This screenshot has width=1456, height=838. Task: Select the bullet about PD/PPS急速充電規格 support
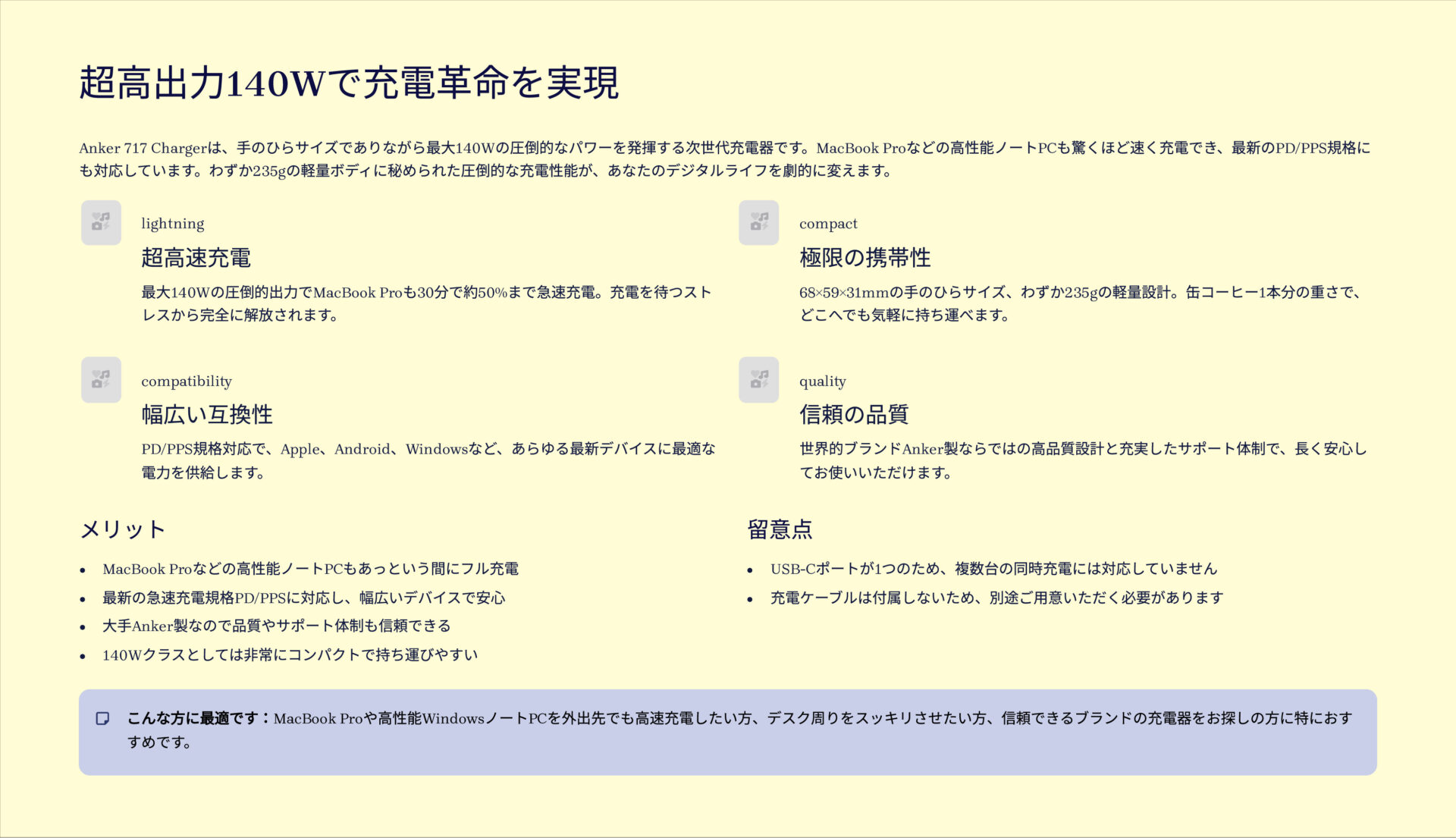303,598
